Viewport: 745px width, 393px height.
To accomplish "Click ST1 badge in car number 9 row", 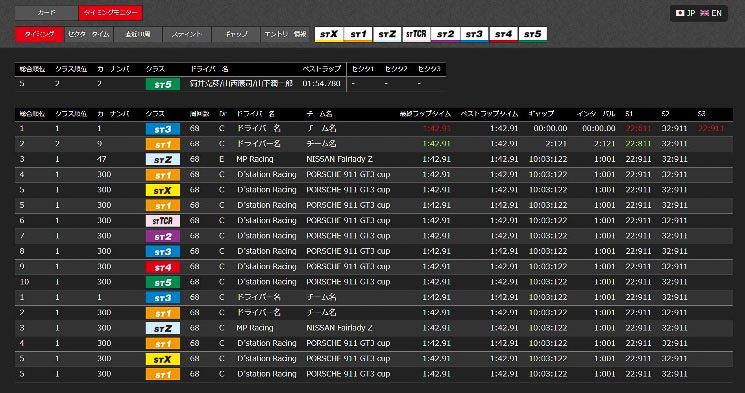I will [163, 144].
